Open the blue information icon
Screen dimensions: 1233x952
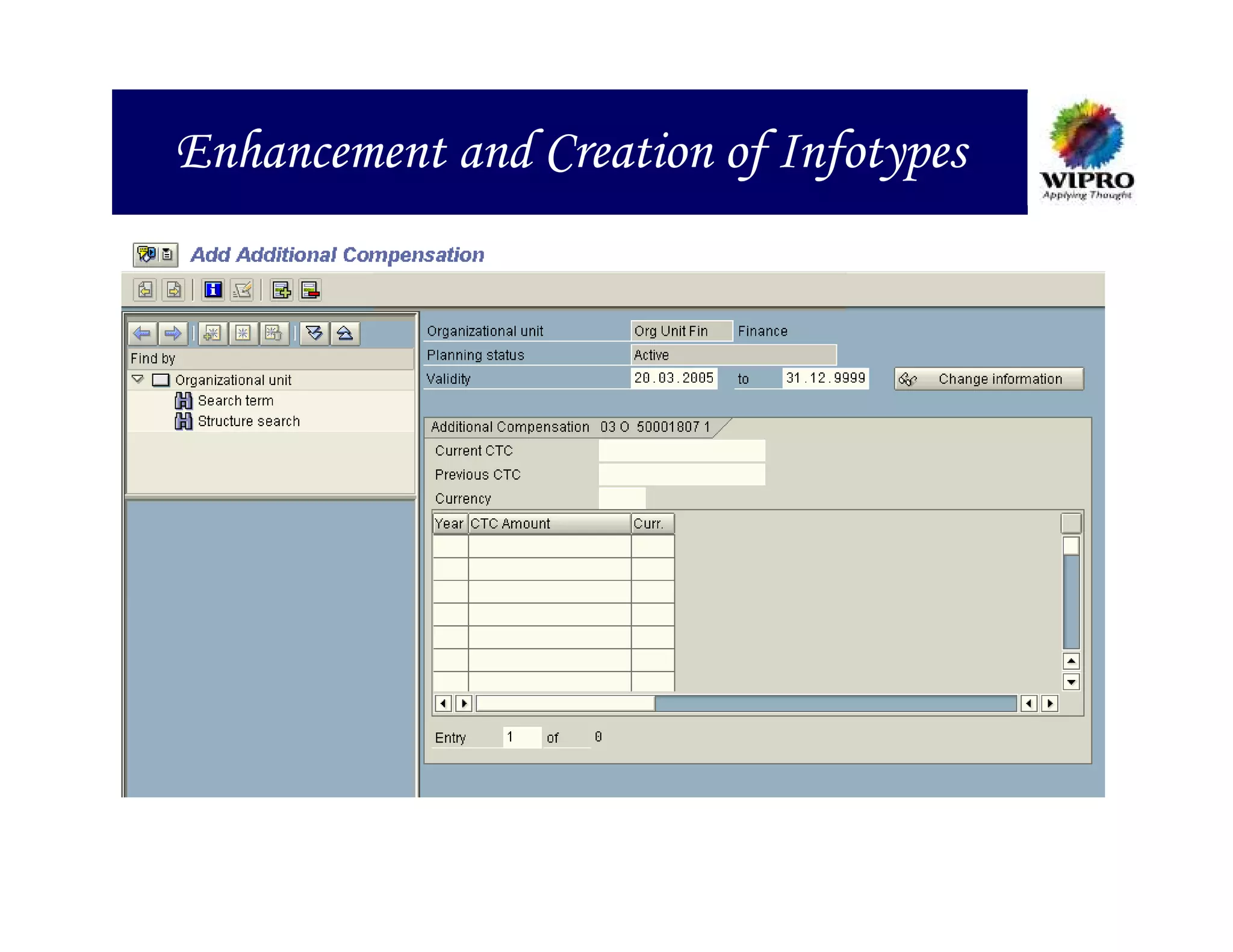point(213,290)
